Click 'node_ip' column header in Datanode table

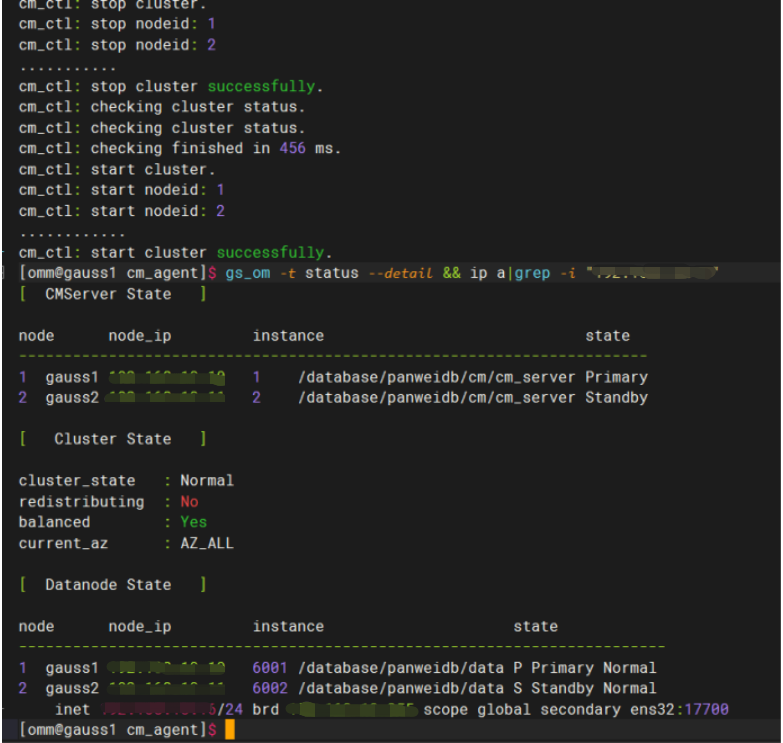(x=140, y=626)
